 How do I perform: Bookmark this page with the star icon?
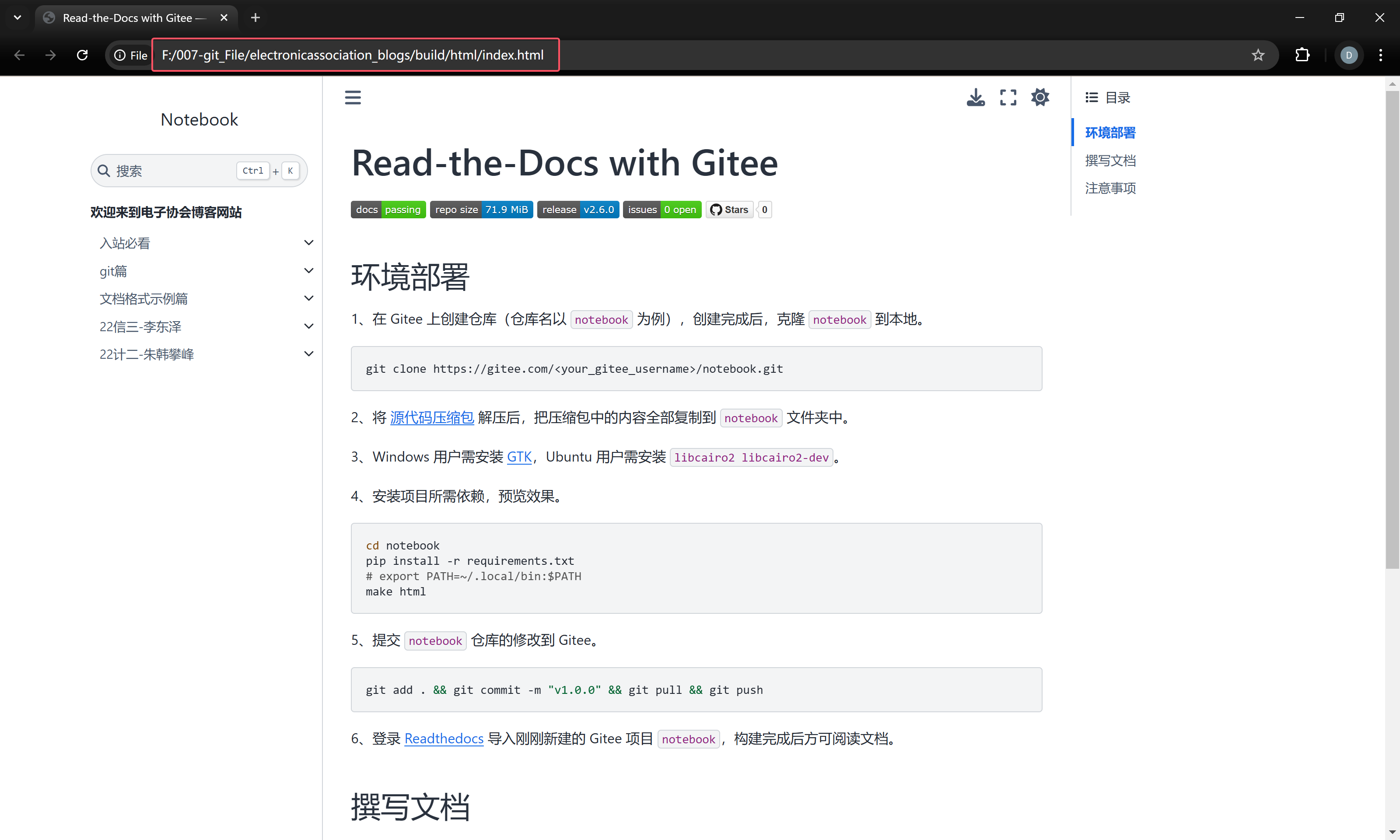[1258, 55]
